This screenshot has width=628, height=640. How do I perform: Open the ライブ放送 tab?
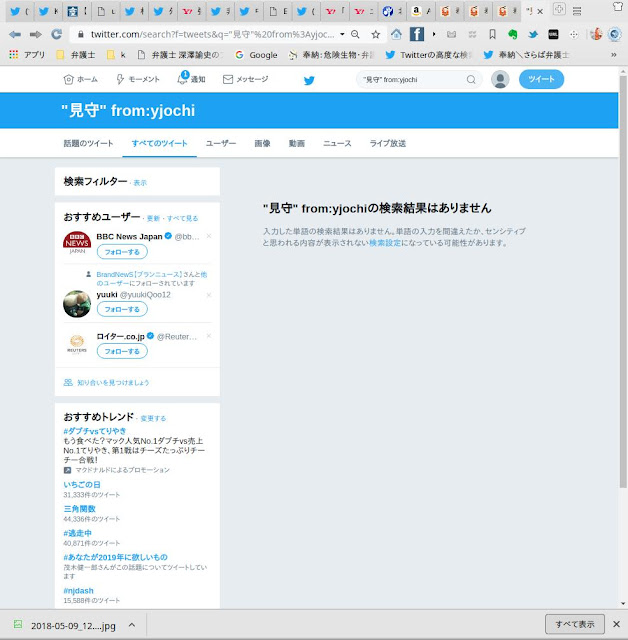(x=388, y=143)
